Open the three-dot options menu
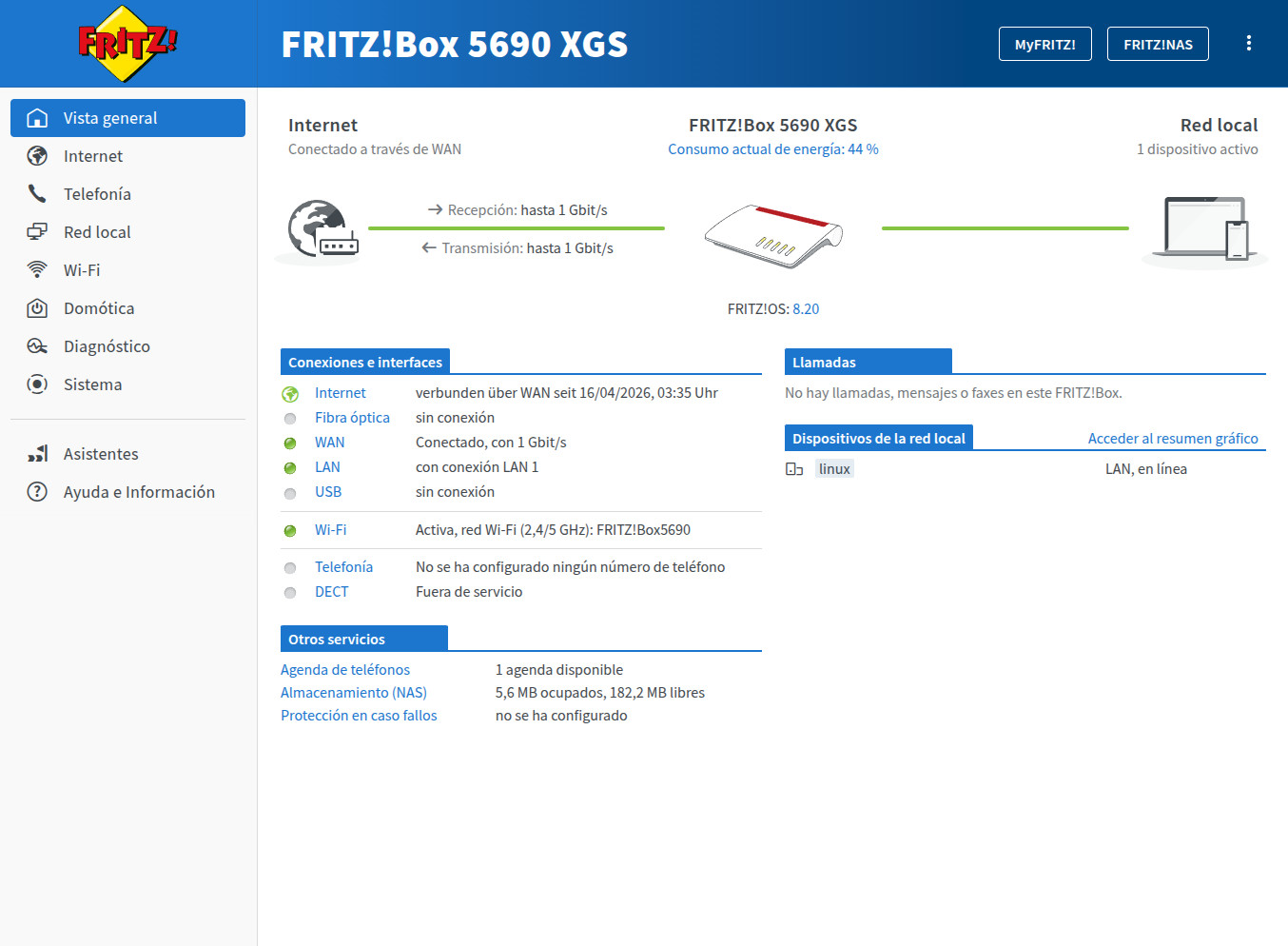The image size is (1288, 946). coord(1249,44)
